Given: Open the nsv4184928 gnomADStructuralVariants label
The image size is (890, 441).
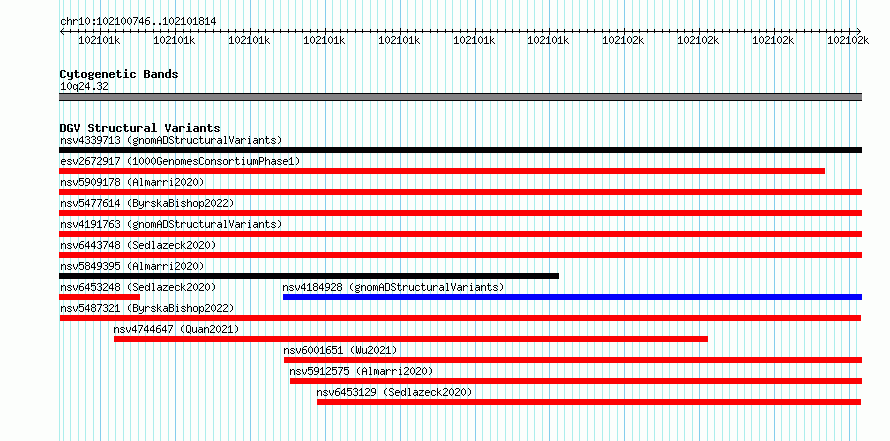Looking at the screenshot, I should click(393, 287).
